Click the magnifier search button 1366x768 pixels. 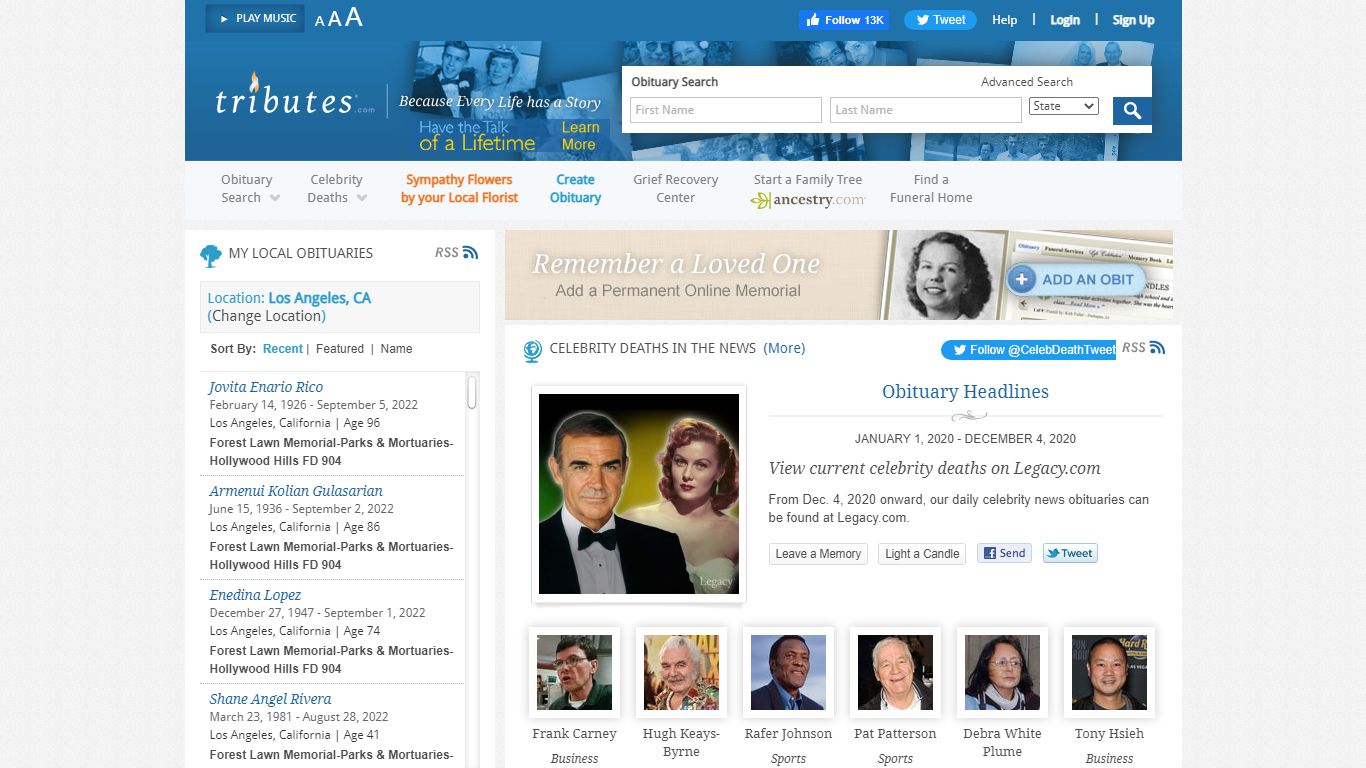(1132, 111)
